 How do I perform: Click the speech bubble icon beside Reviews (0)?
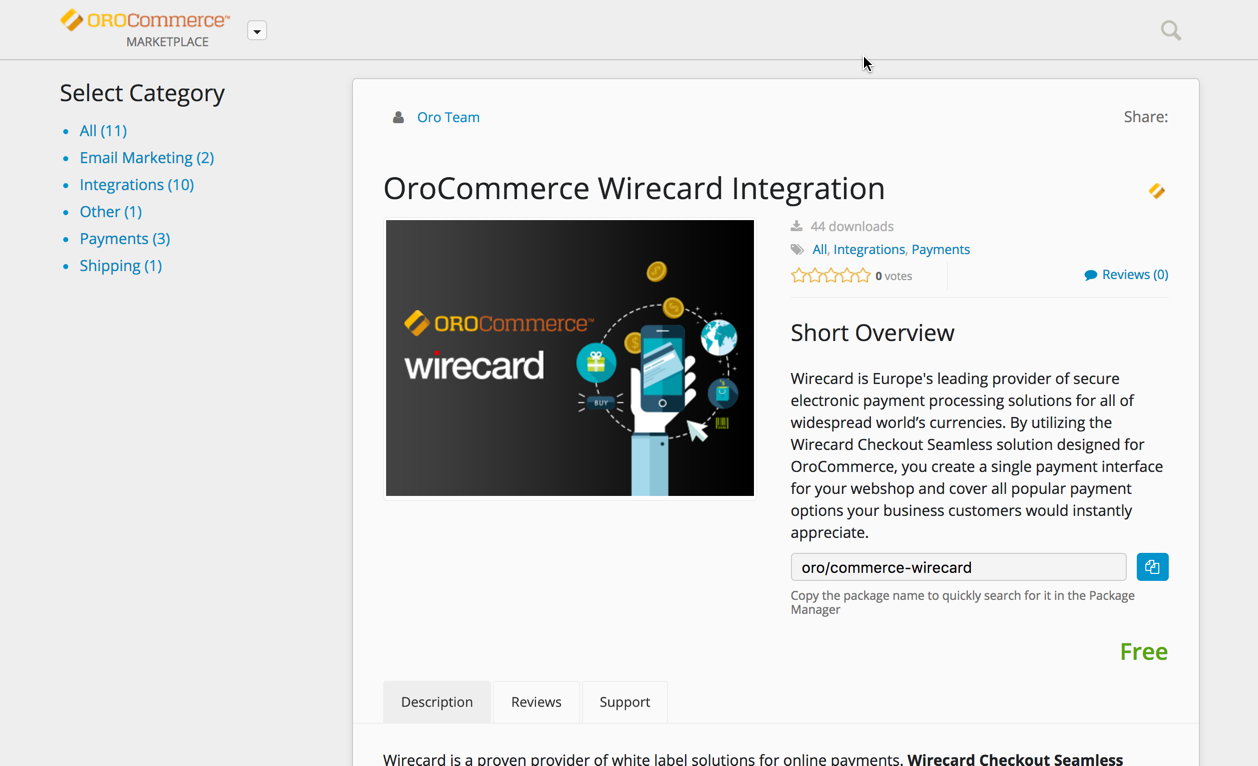tap(1091, 275)
